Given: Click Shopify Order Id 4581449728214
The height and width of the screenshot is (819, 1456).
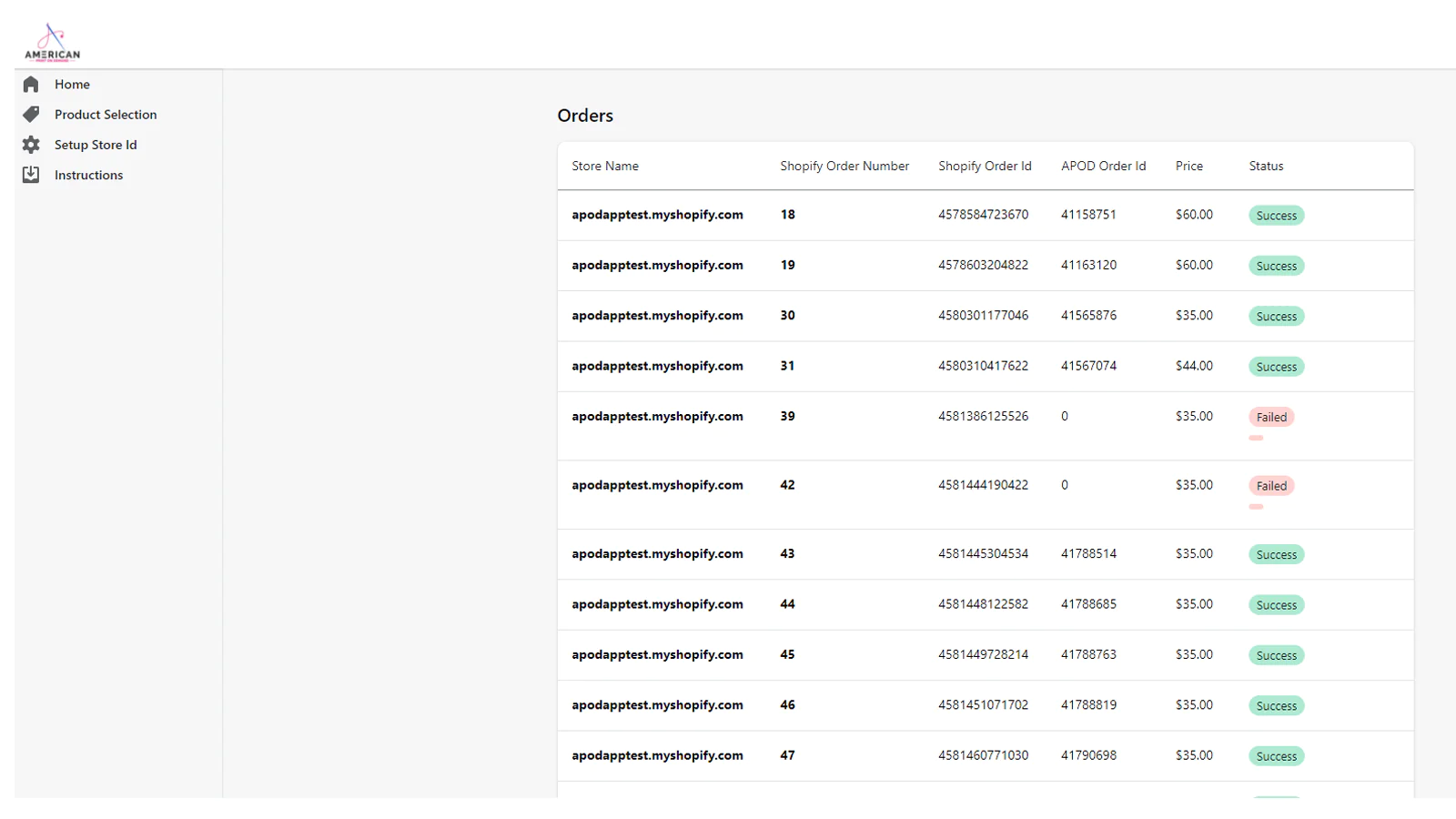Looking at the screenshot, I should pos(984,654).
